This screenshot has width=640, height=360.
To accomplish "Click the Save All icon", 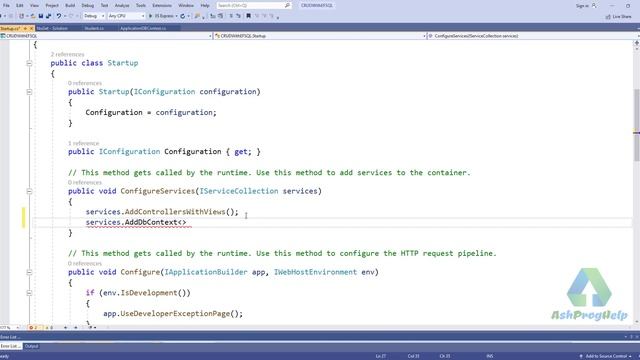I will pos(49,16).
